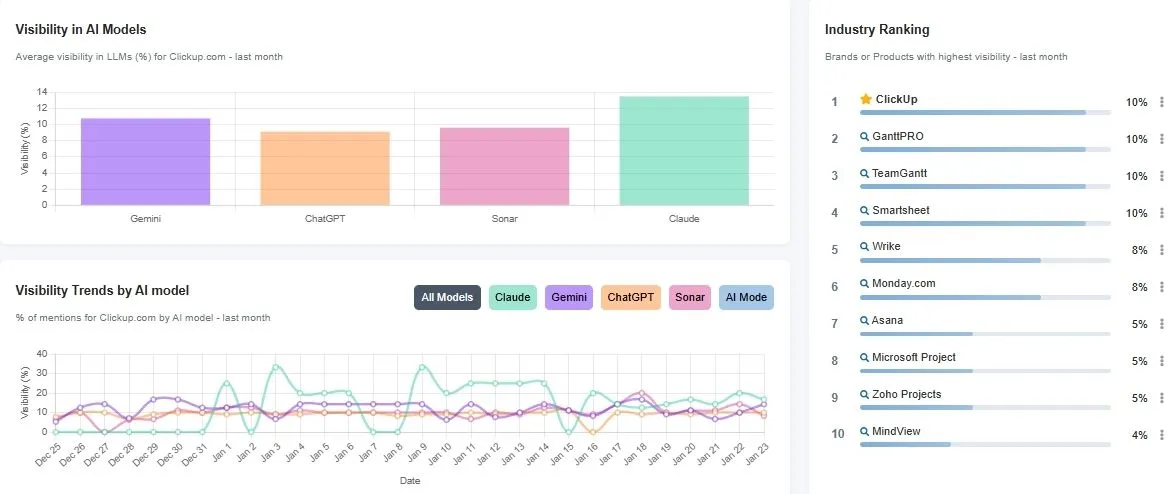Click the Gemini label under bar chart
The width and height of the screenshot is (1175, 494).
[x=145, y=219]
